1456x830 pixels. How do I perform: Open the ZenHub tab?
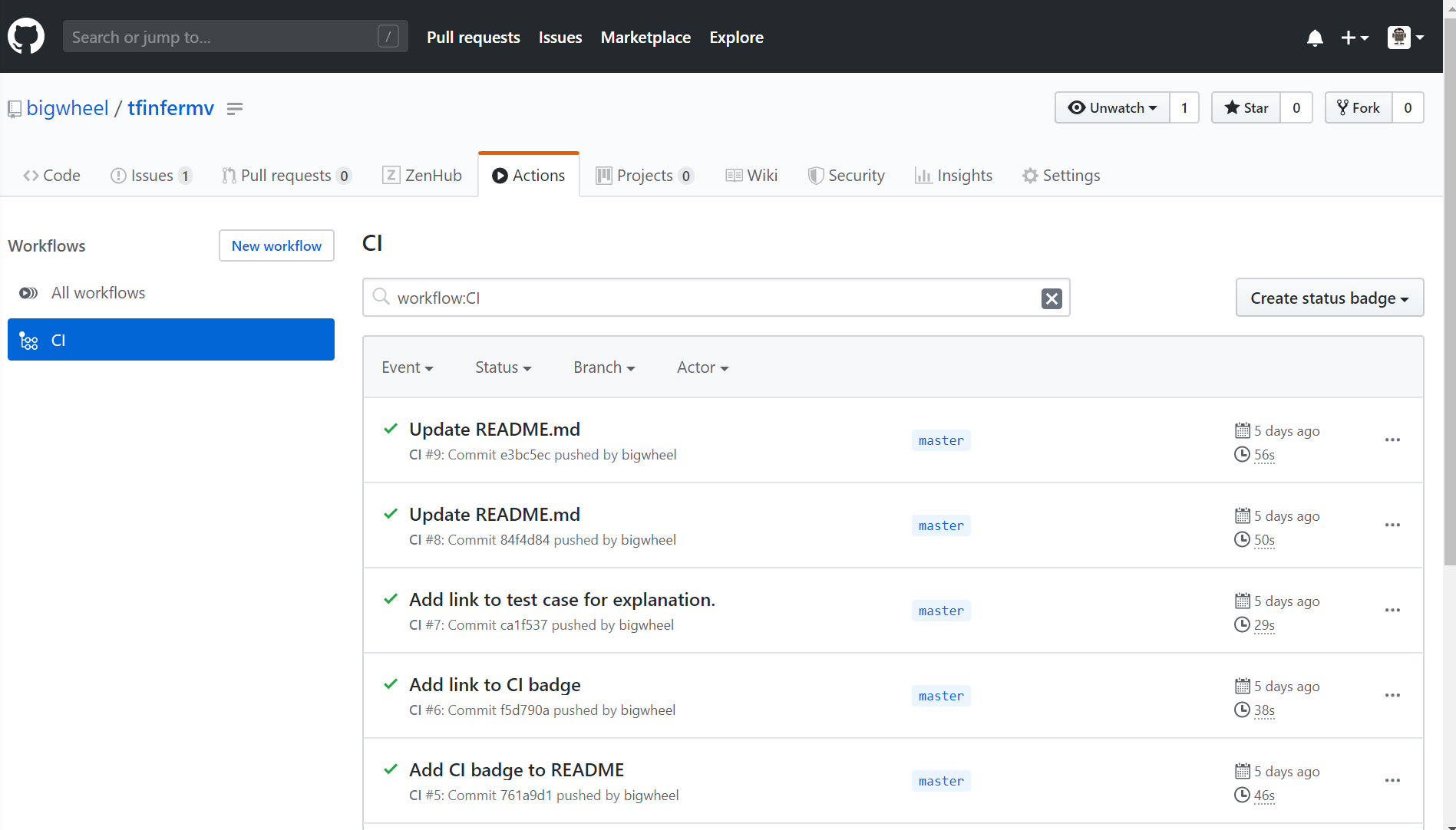(422, 176)
